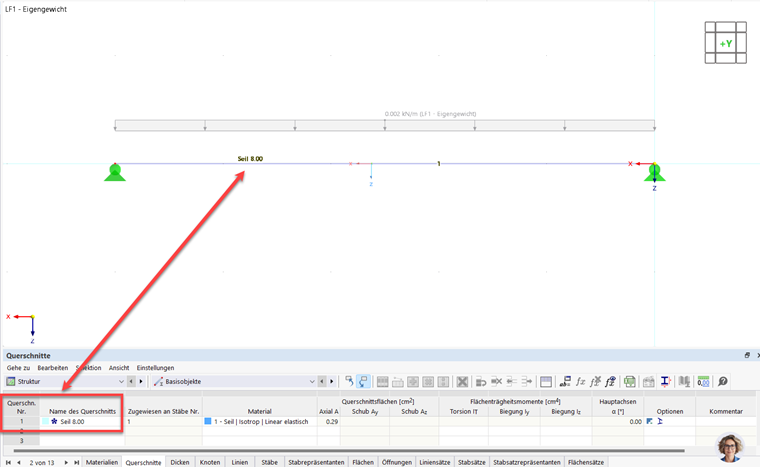The height and width of the screenshot is (467, 760).
Task: Switch to the Stabrepräsentanten tab
Action: pyautogui.click(x=316, y=462)
